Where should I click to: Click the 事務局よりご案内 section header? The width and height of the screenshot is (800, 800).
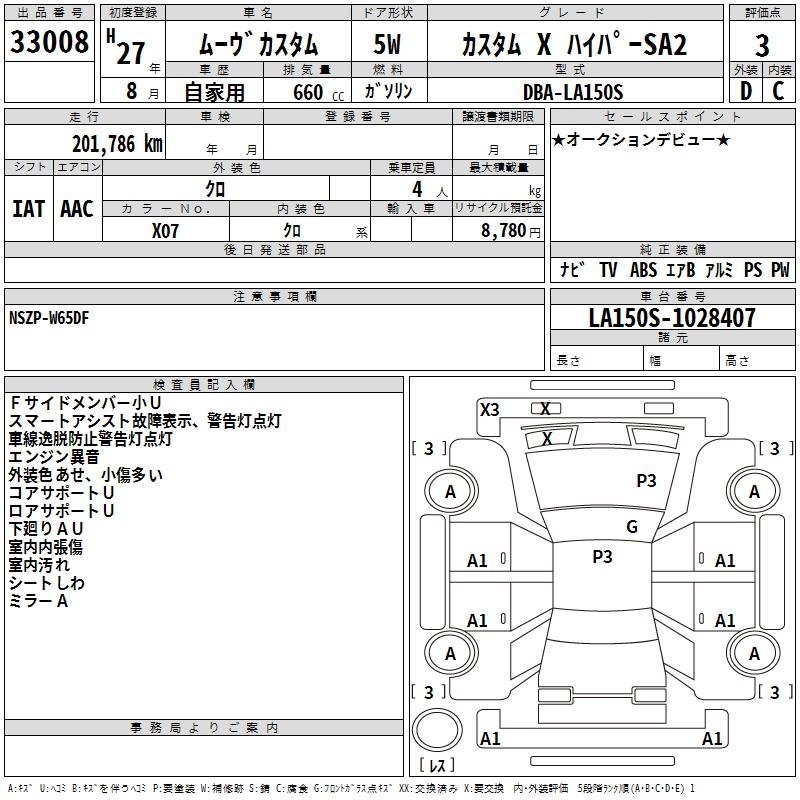click(x=204, y=728)
